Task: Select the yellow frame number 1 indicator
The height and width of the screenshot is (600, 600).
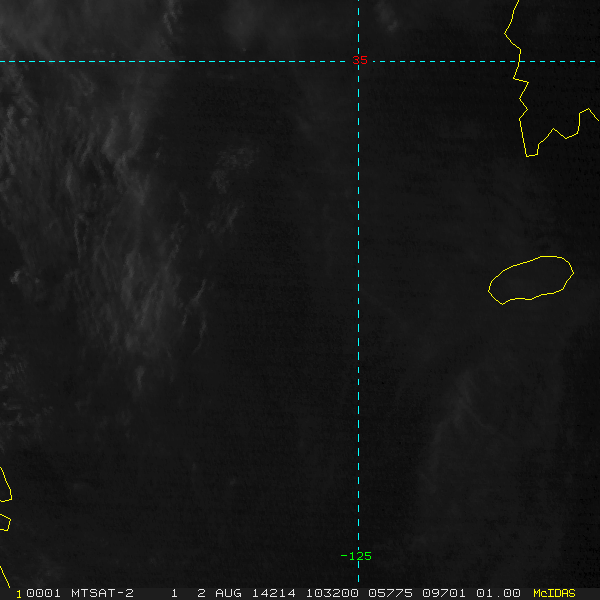Action: [x=19, y=594]
